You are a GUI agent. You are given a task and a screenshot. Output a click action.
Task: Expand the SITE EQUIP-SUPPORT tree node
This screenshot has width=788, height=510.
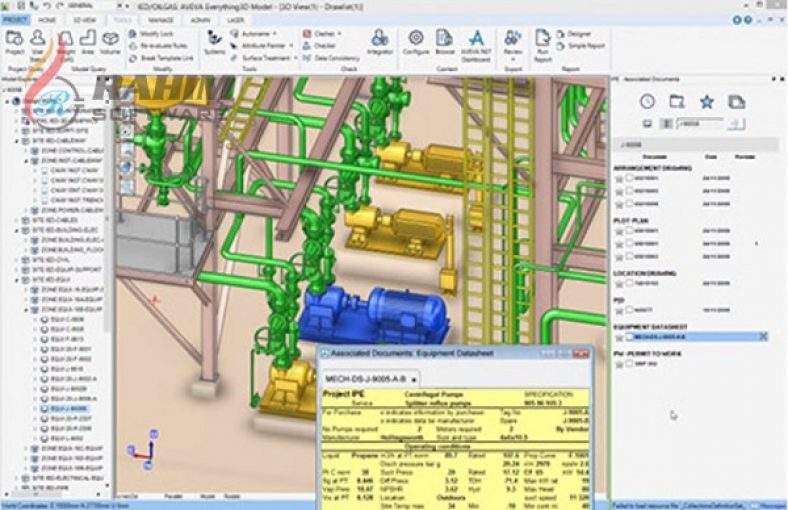[x=17, y=270]
